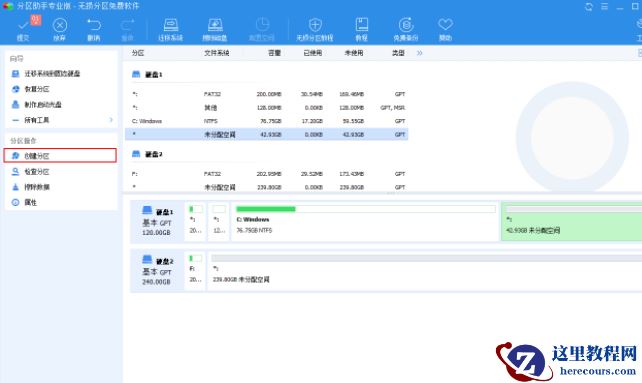
Task: Select C: Windows 76.79GB NTFS disk-map block
Action: (365, 222)
